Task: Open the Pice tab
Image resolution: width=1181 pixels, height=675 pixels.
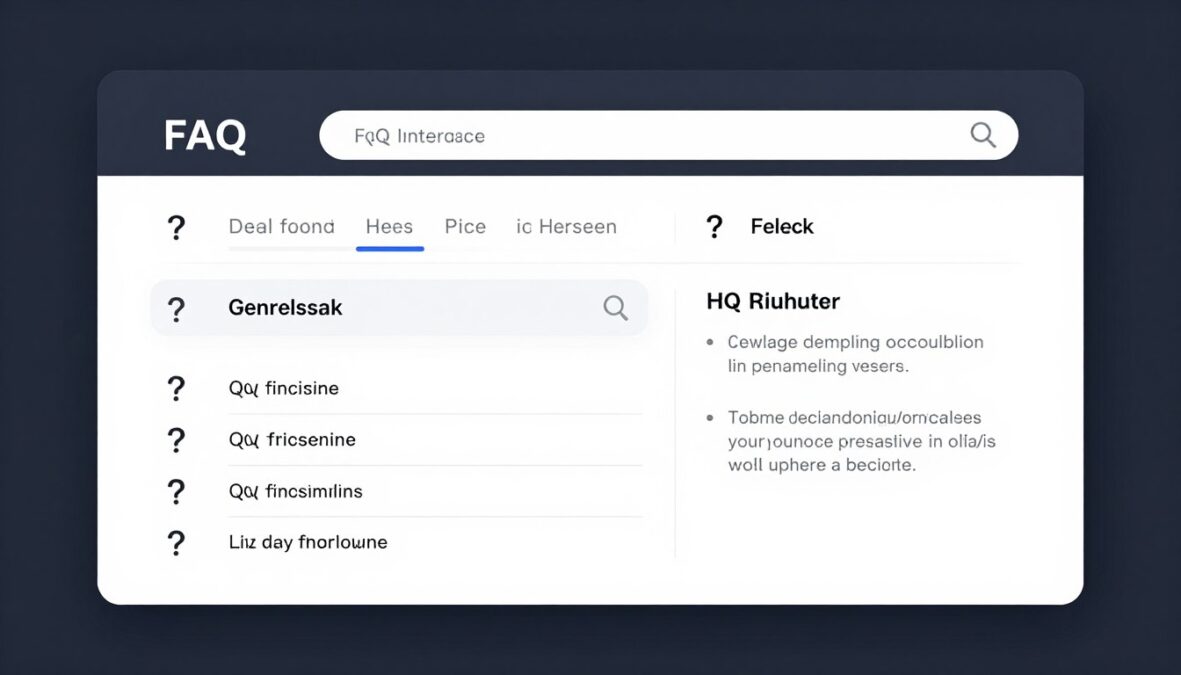Action: pyautogui.click(x=465, y=227)
